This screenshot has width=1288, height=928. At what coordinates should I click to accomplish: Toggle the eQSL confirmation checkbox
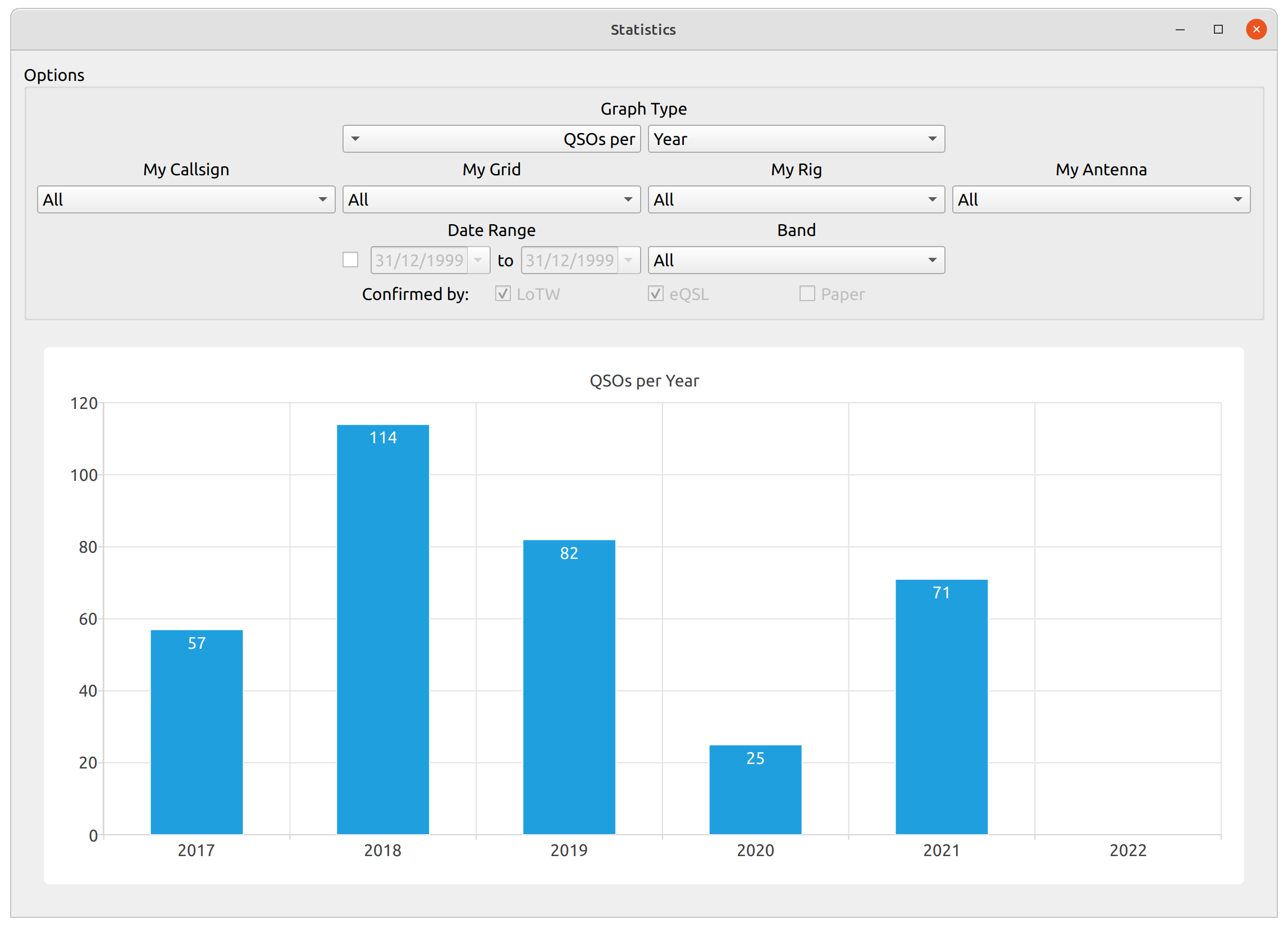(x=655, y=294)
